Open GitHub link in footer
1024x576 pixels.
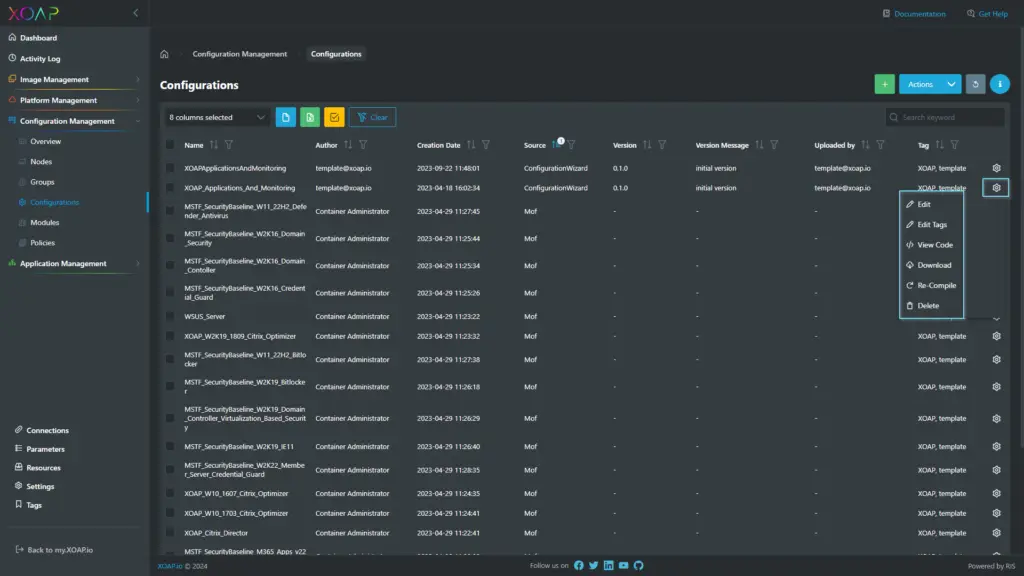638,566
